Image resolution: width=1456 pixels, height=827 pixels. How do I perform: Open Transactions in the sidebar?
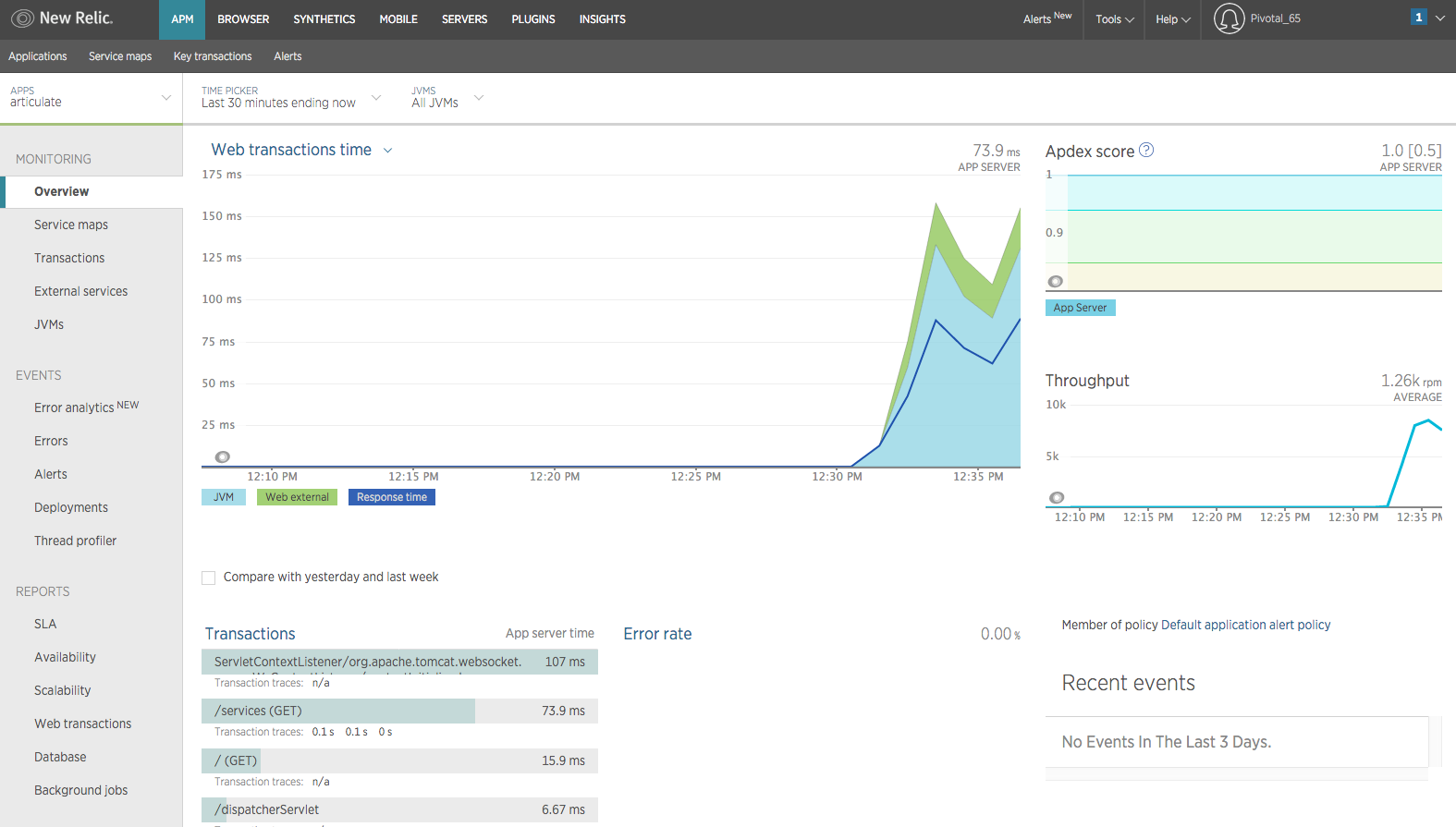[x=69, y=258]
